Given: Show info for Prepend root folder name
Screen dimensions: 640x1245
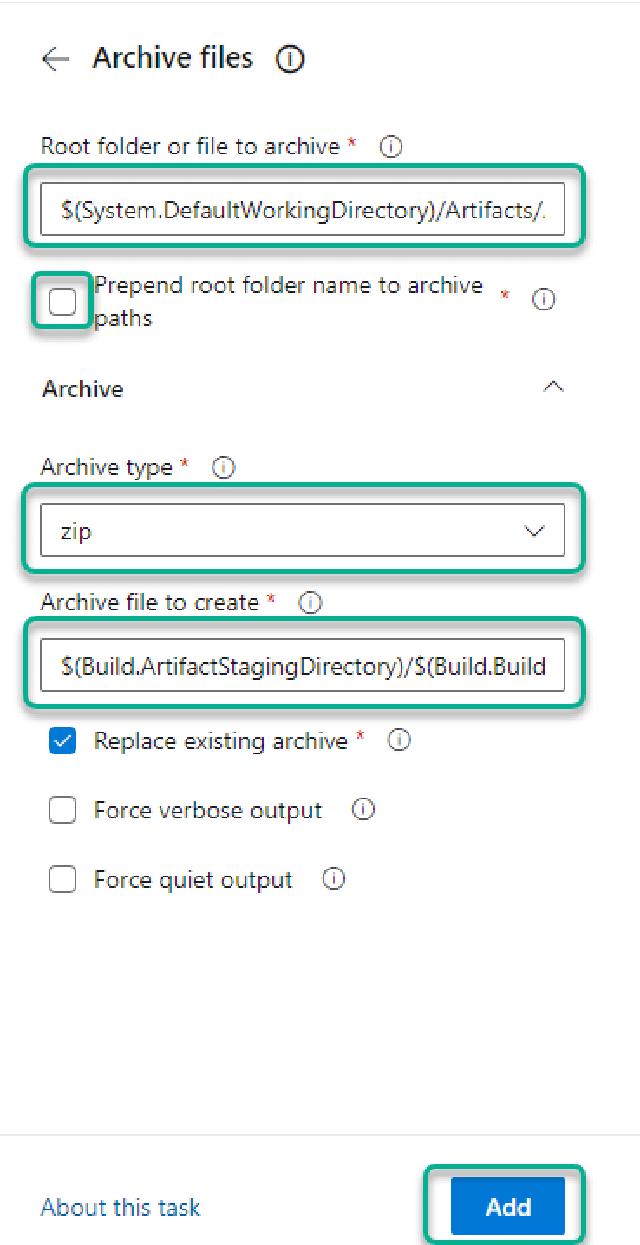Looking at the screenshot, I should coord(543,299).
